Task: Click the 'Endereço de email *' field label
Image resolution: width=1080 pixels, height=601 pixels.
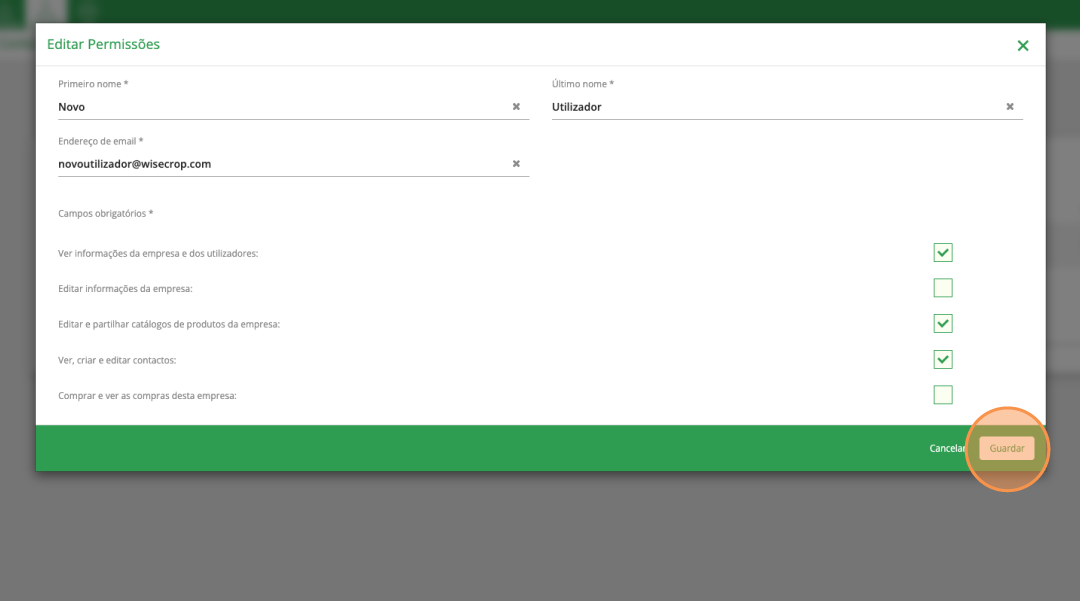Action: (101, 141)
